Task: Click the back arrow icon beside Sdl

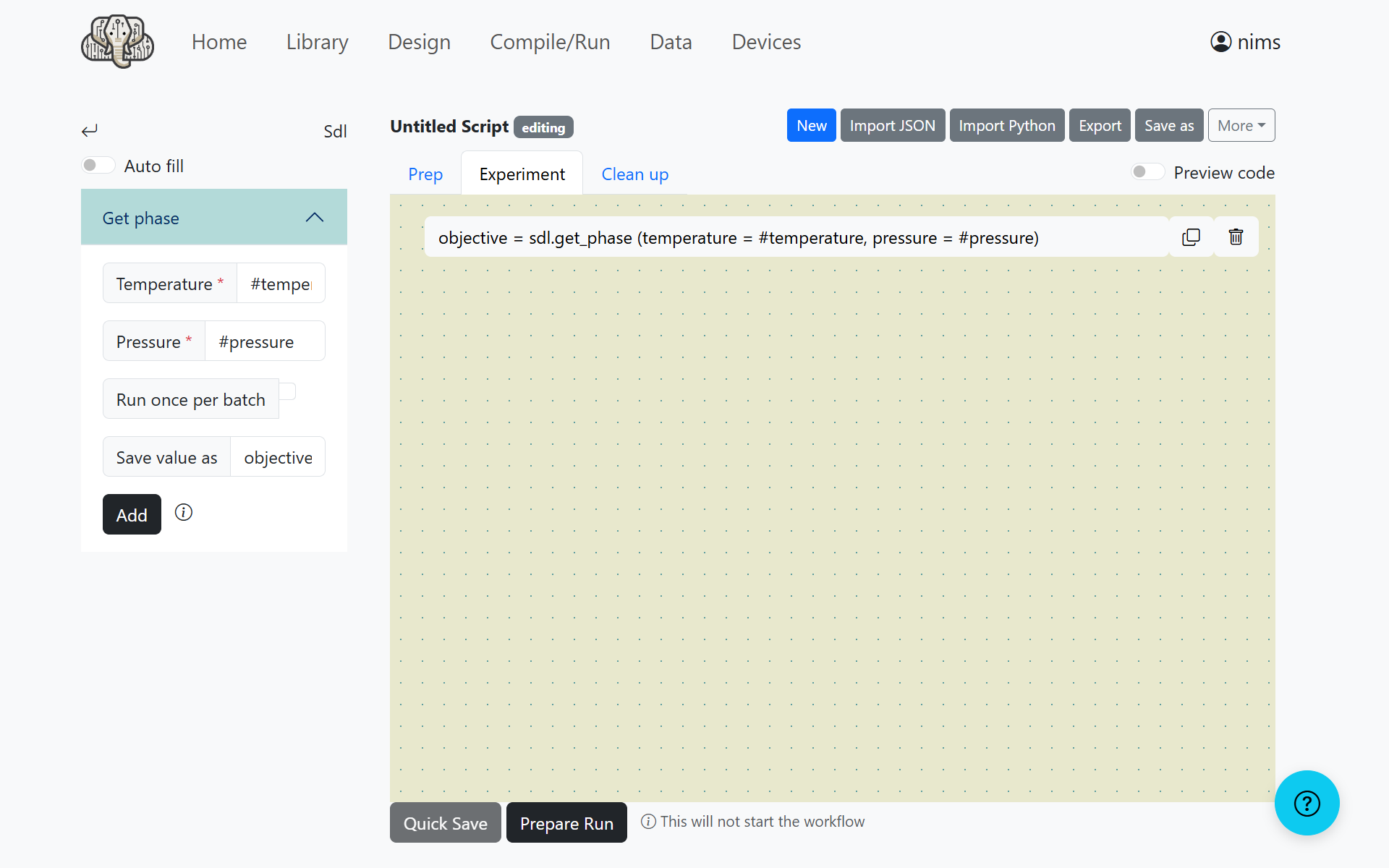Action: pyautogui.click(x=90, y=131)
